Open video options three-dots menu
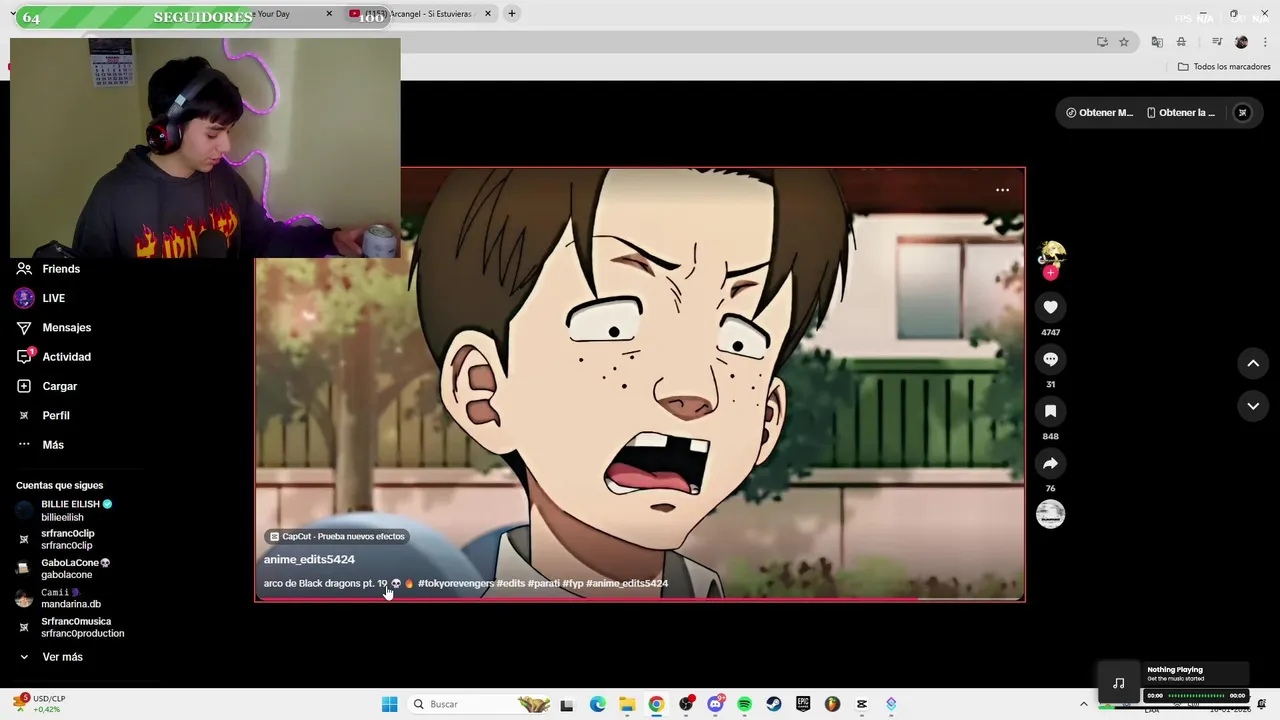The image size is (1280, 720). [x=1002, y=190]
